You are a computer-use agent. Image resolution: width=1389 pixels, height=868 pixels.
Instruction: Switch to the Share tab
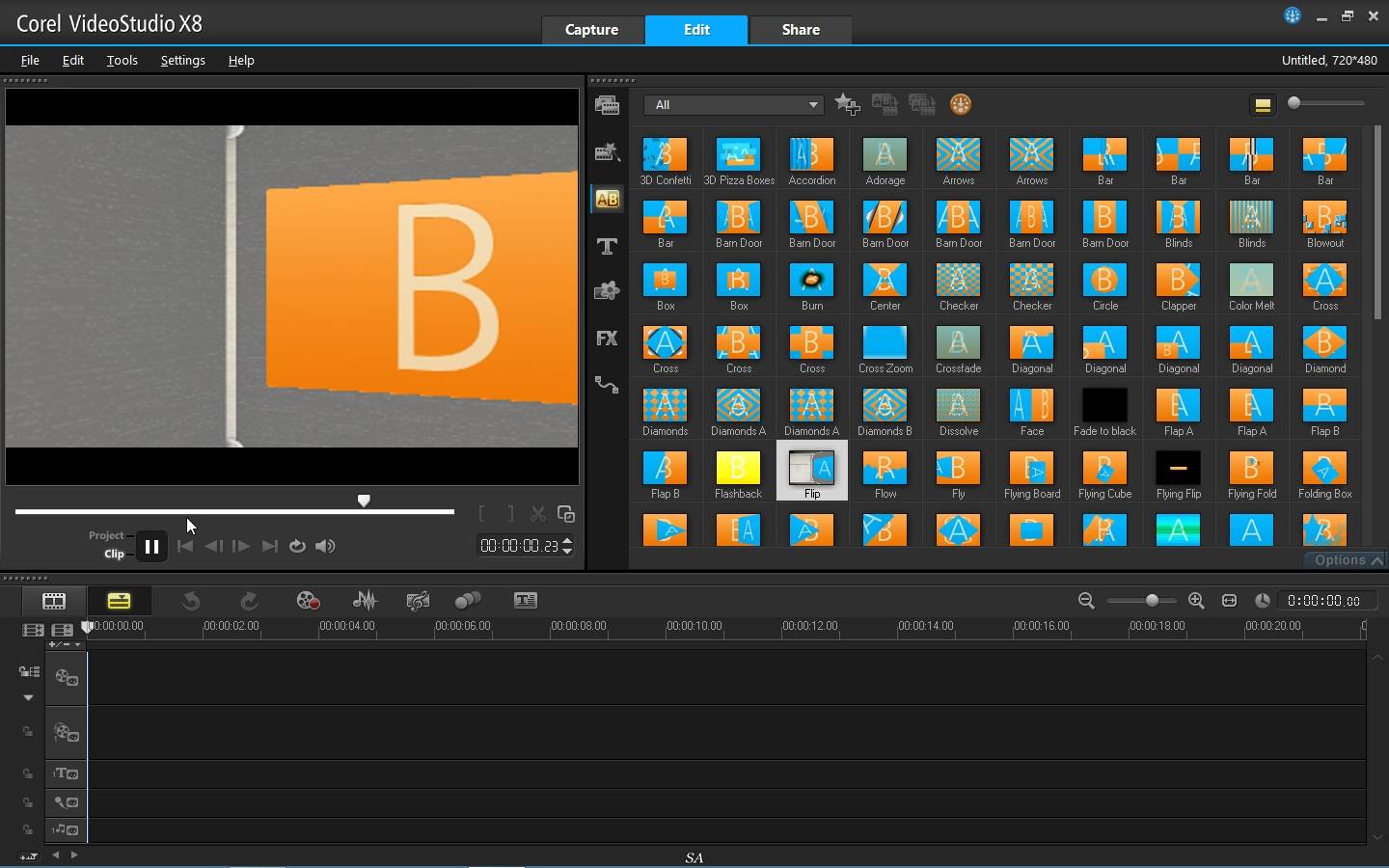click(x=801, y=30)
